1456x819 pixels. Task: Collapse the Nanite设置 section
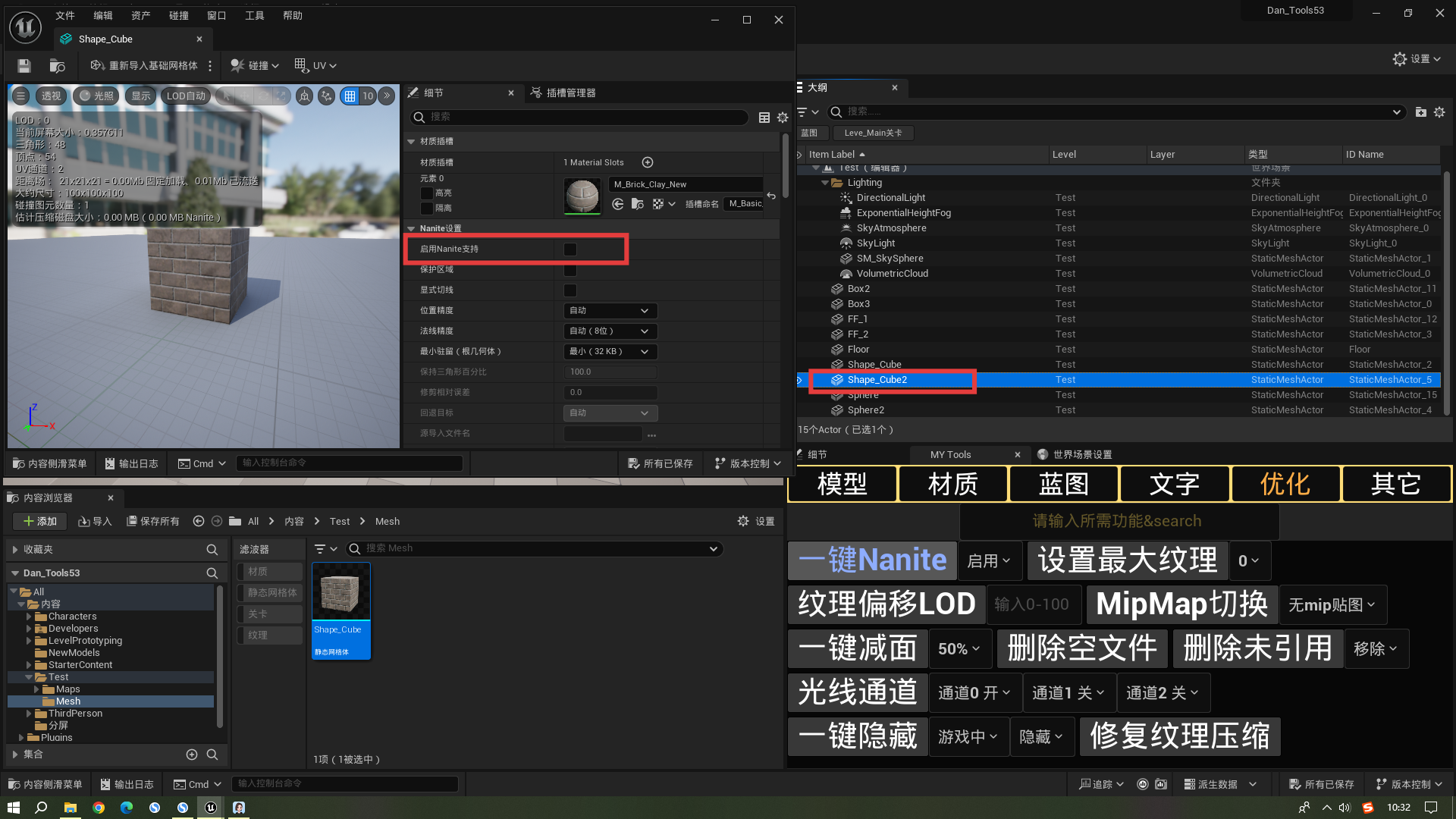coord(411,228)
